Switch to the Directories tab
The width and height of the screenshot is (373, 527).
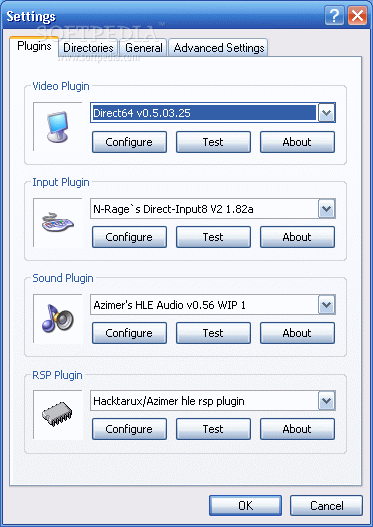(x=88, y=48)
